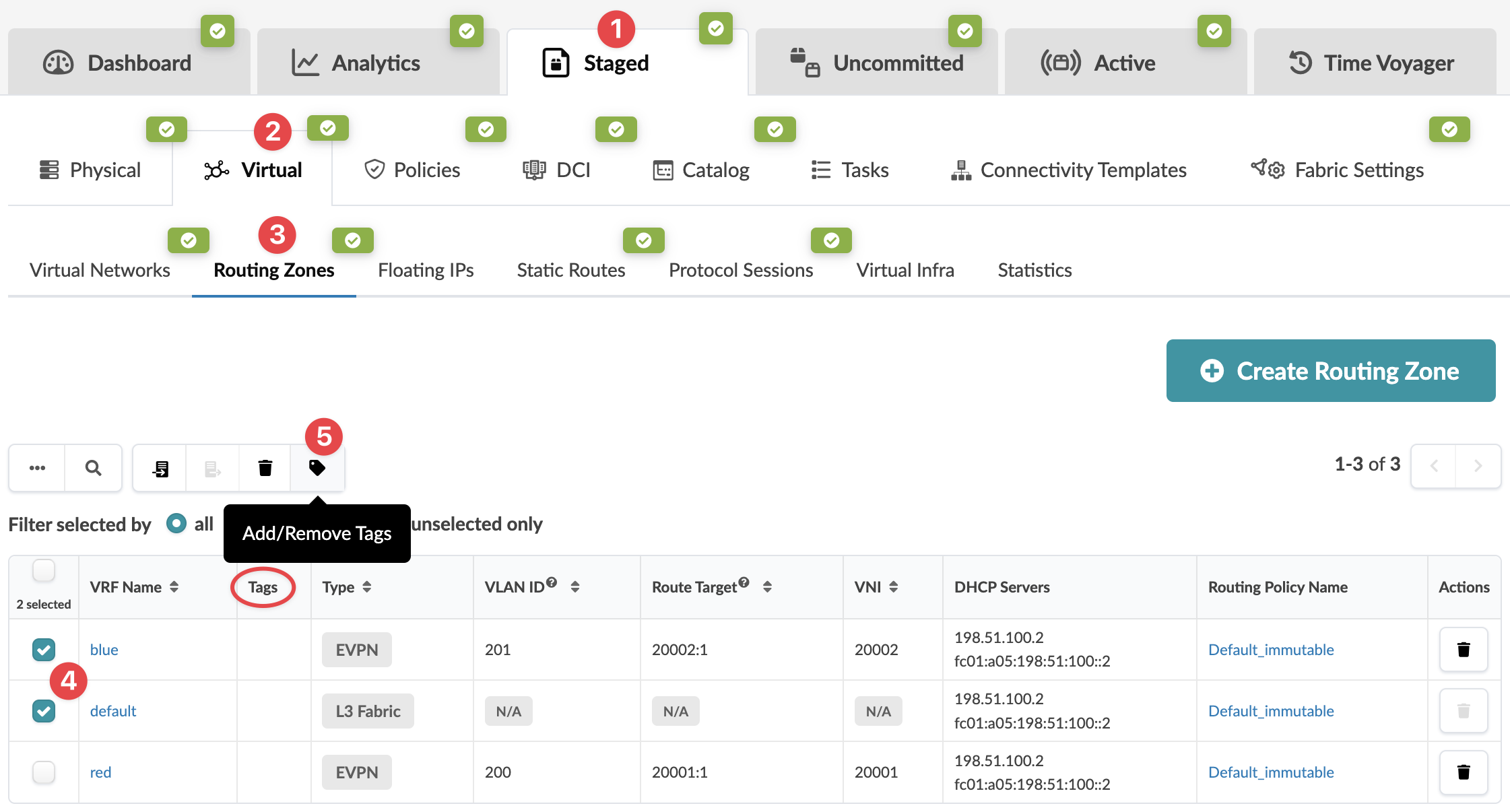Check the red row checkbox
This screenshot has height=812, width=1510.
click(44, 772)
